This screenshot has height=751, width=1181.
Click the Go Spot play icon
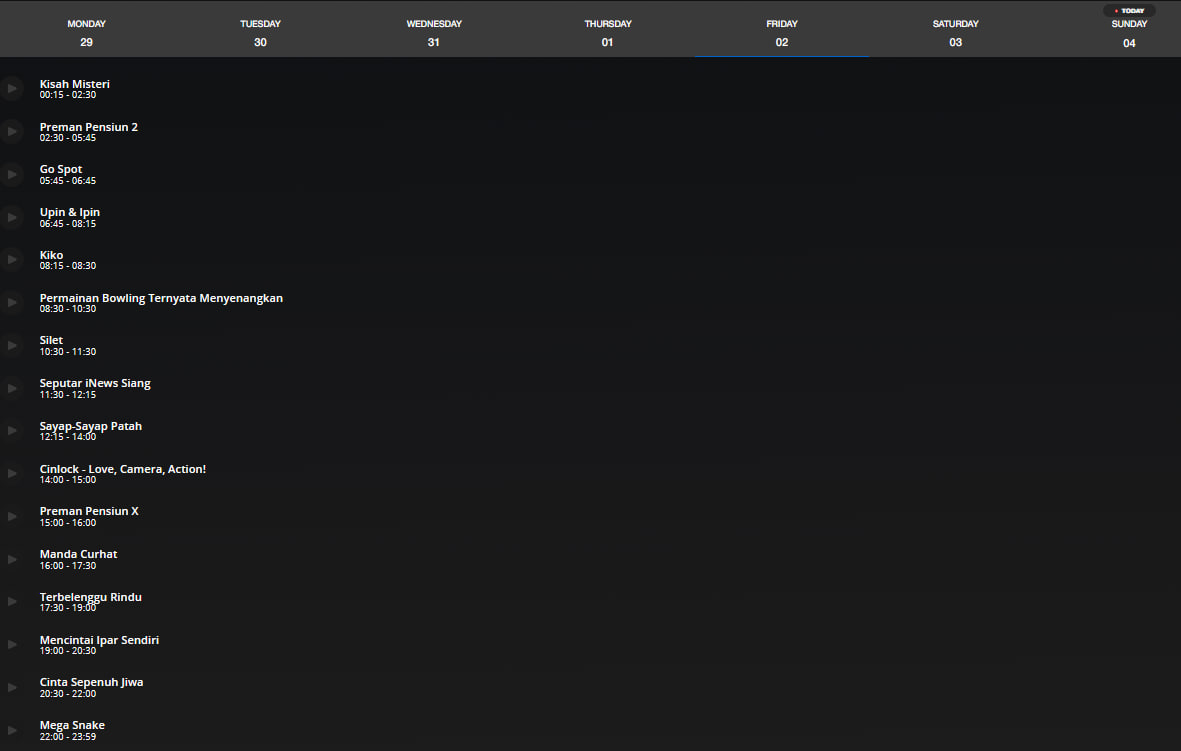[12, 174]
